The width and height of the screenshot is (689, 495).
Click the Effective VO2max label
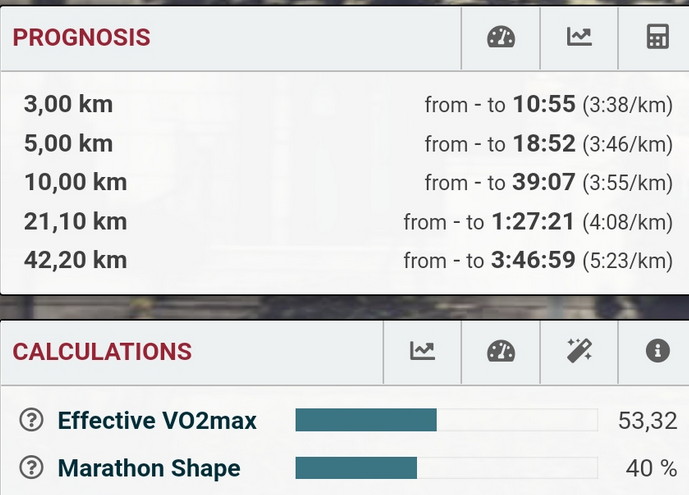157,420
